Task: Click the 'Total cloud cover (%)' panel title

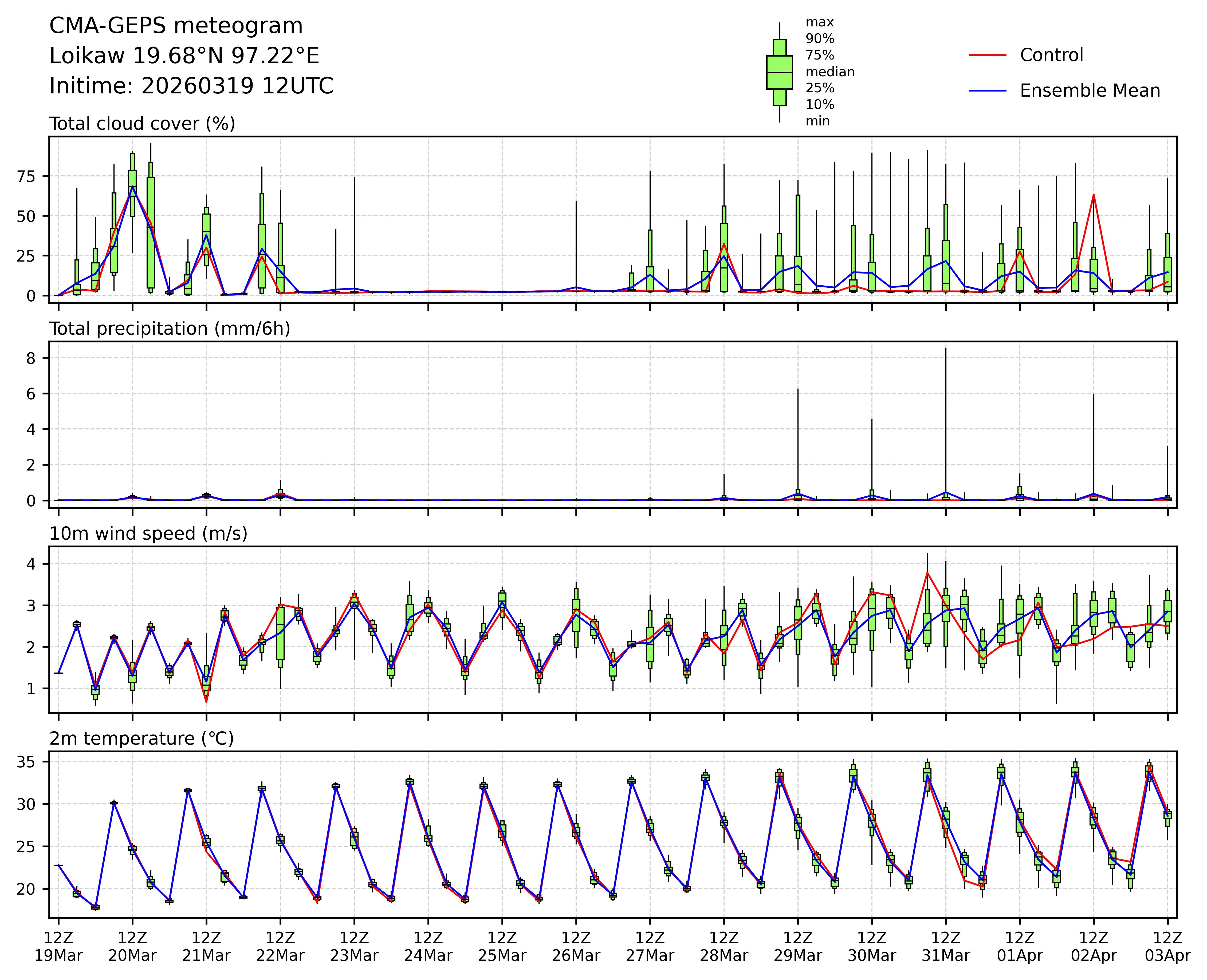Action: point(142,124)
